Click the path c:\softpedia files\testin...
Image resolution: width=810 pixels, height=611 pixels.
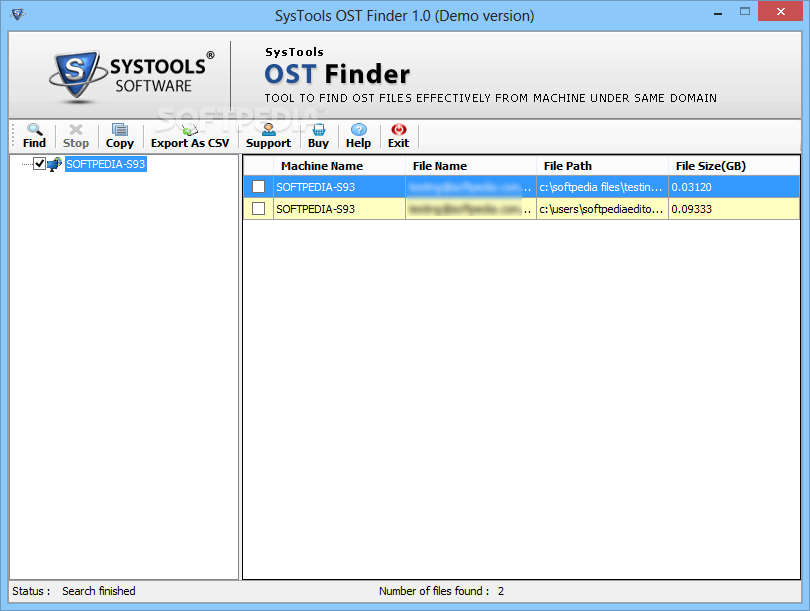(602, 187)
